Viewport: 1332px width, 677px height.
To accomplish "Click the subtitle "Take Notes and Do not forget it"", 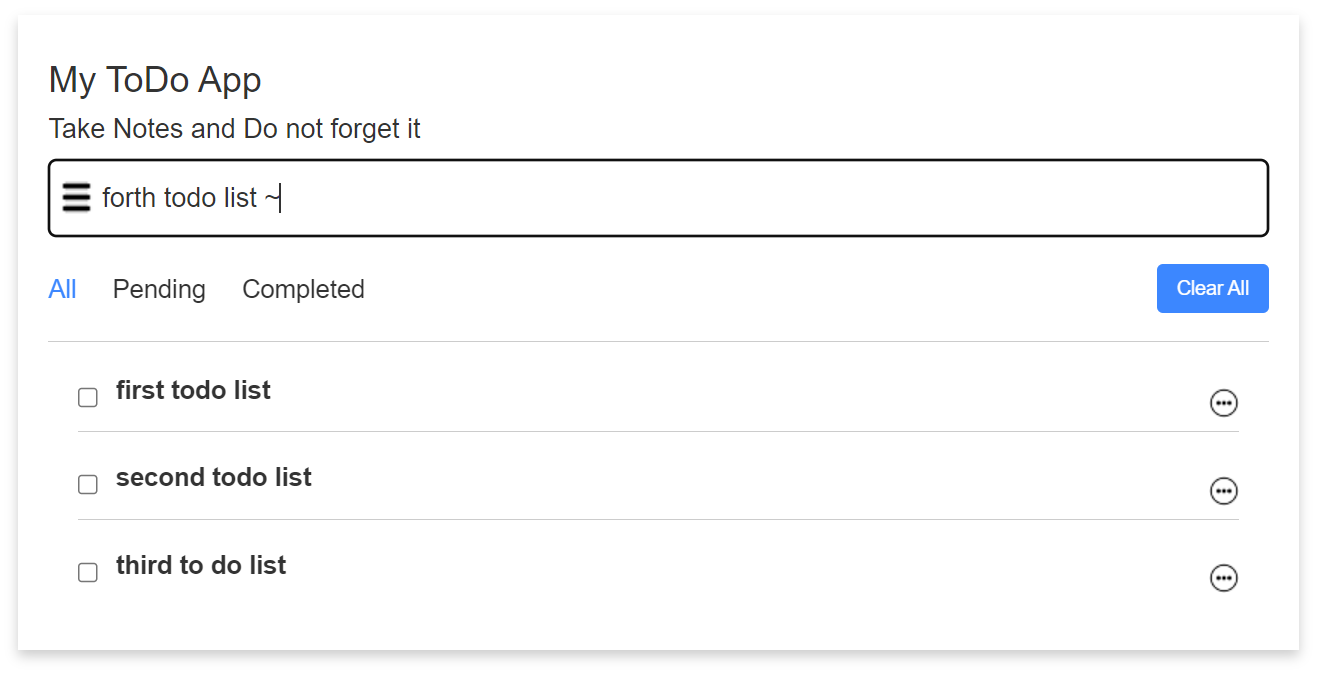I will [x=235, y=128].
